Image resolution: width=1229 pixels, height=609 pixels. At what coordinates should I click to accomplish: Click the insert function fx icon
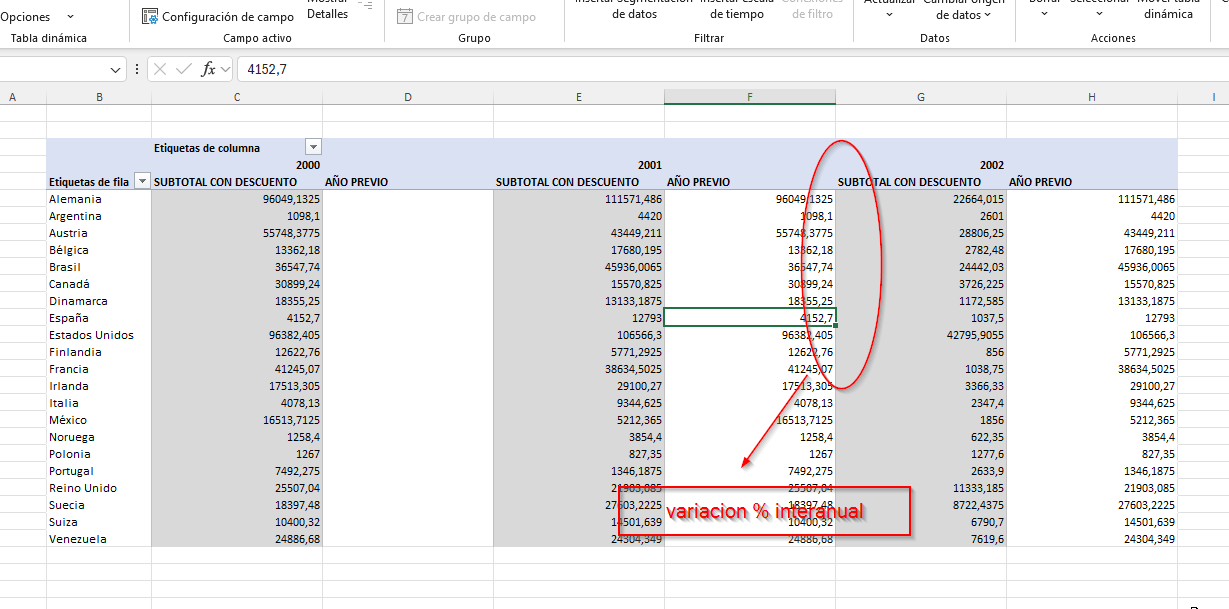pyautogui.click(x=208, y=69)
